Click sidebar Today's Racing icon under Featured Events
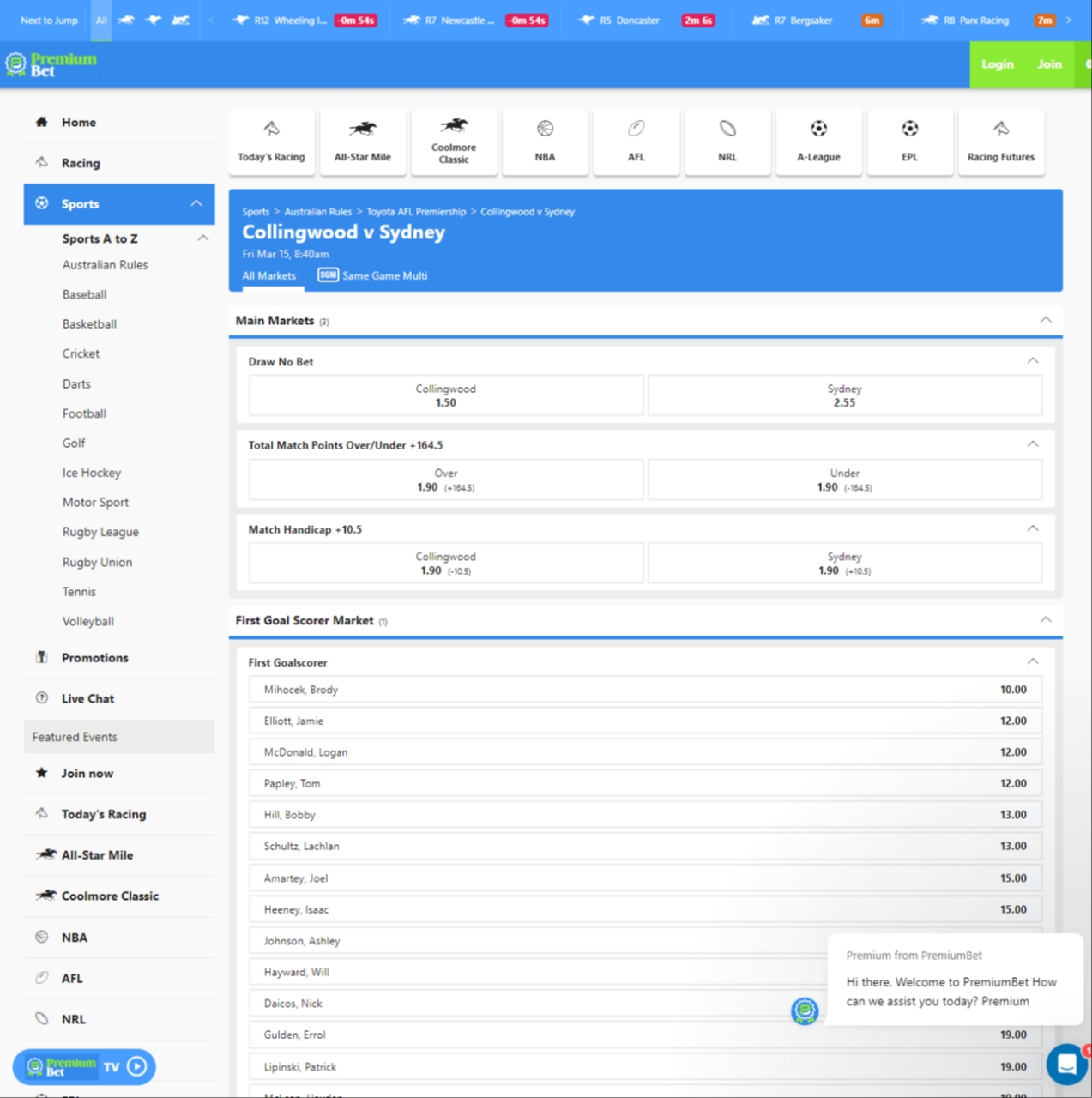 [41, 813]
